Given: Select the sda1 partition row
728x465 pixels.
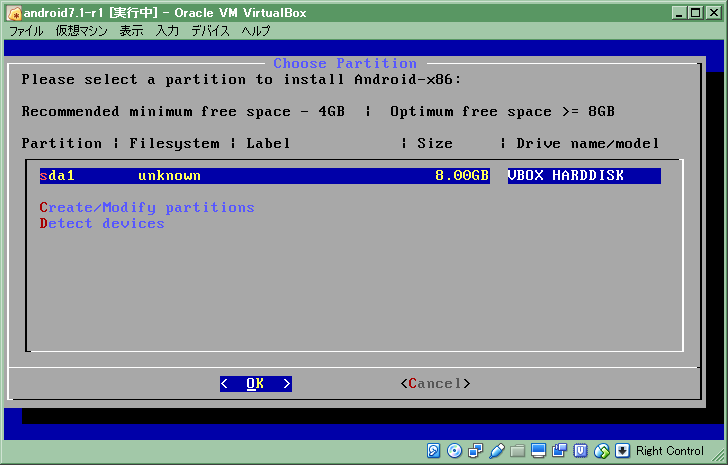Looking at the screenshot, I should (350, 176).
